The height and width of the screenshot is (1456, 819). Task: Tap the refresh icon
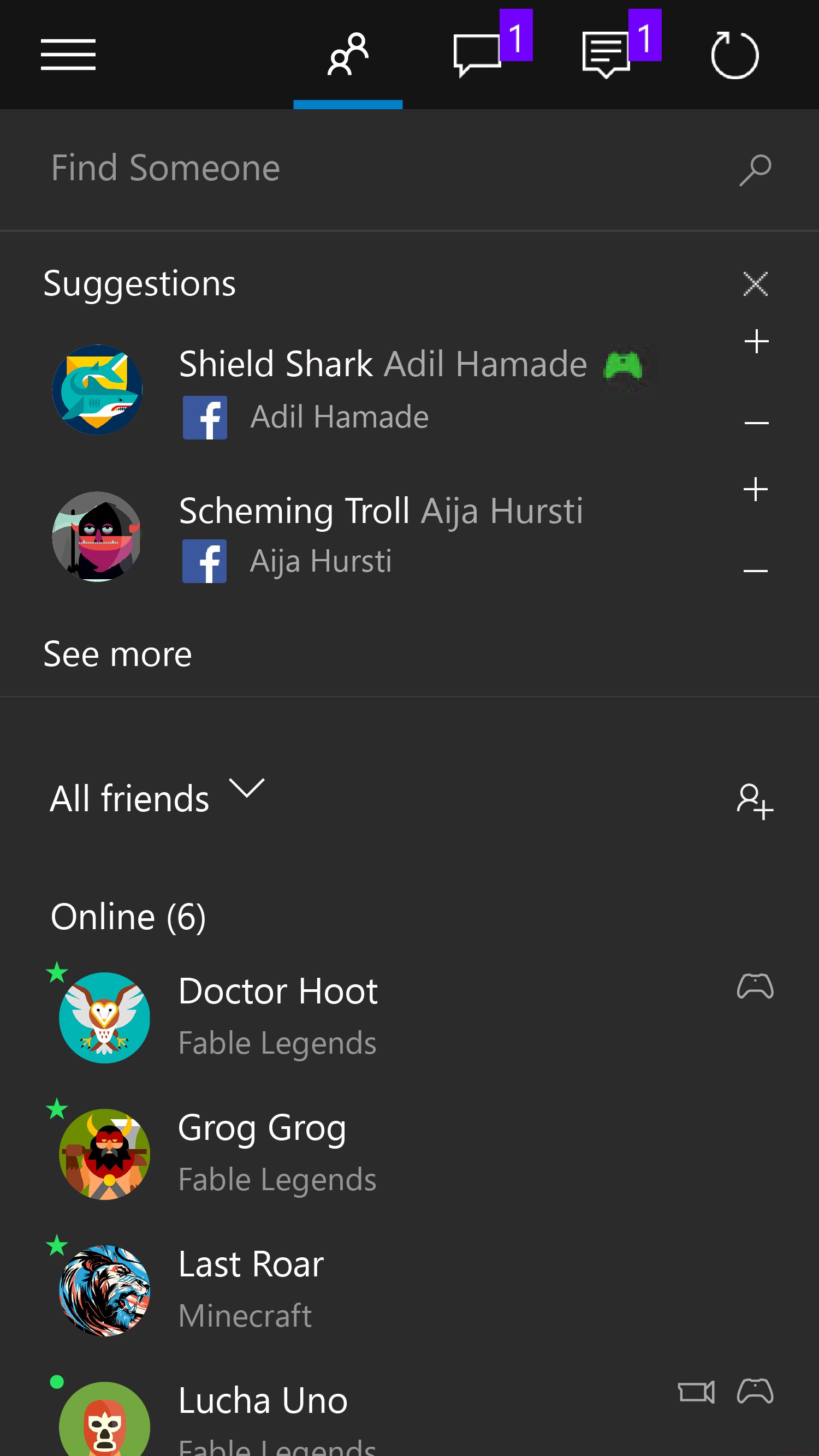tap(734, 55)
